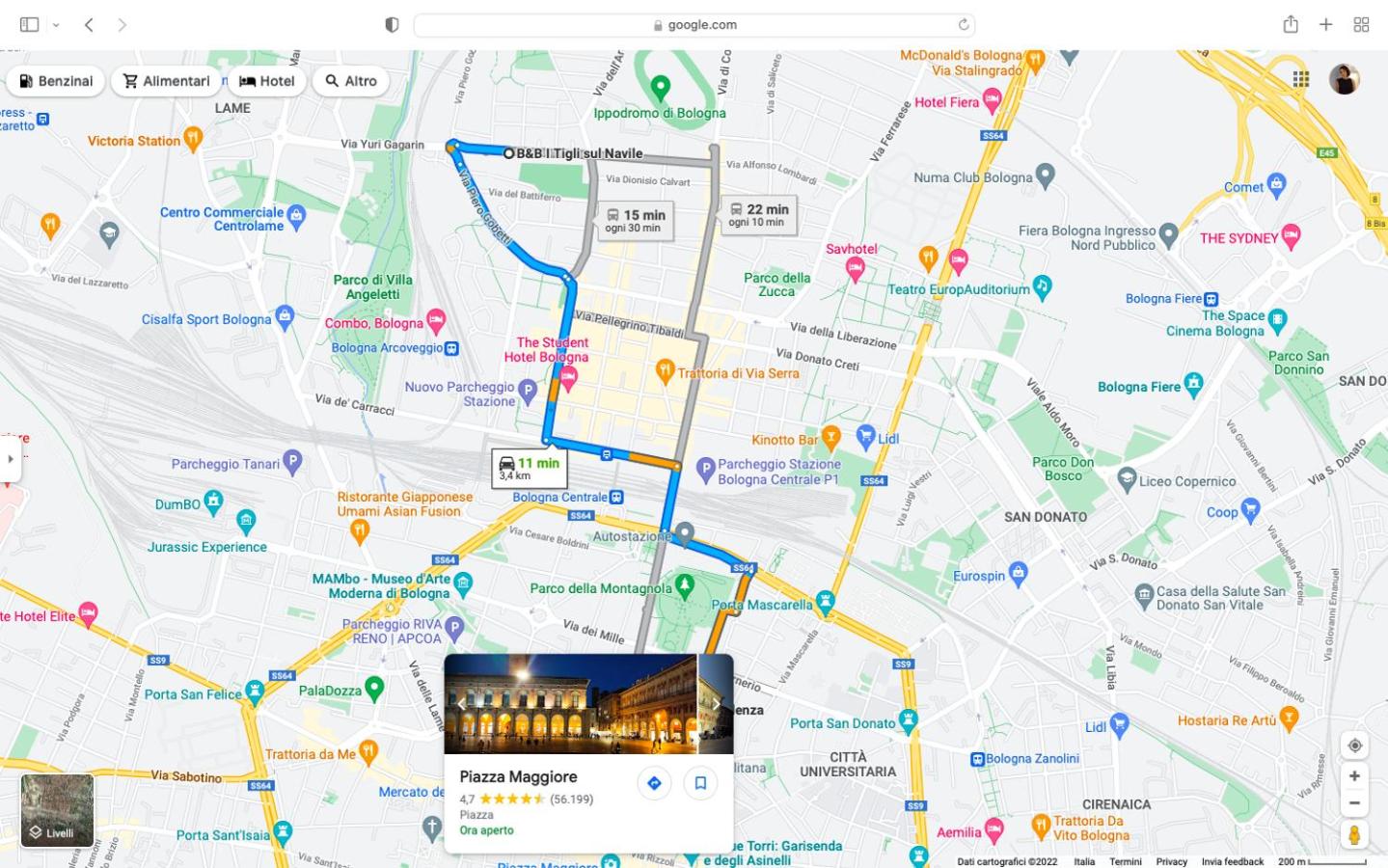Viewport: 1388px width, 868px height.
Task: Zoom in the map with the plus button
Action: tap(1354, 776)
